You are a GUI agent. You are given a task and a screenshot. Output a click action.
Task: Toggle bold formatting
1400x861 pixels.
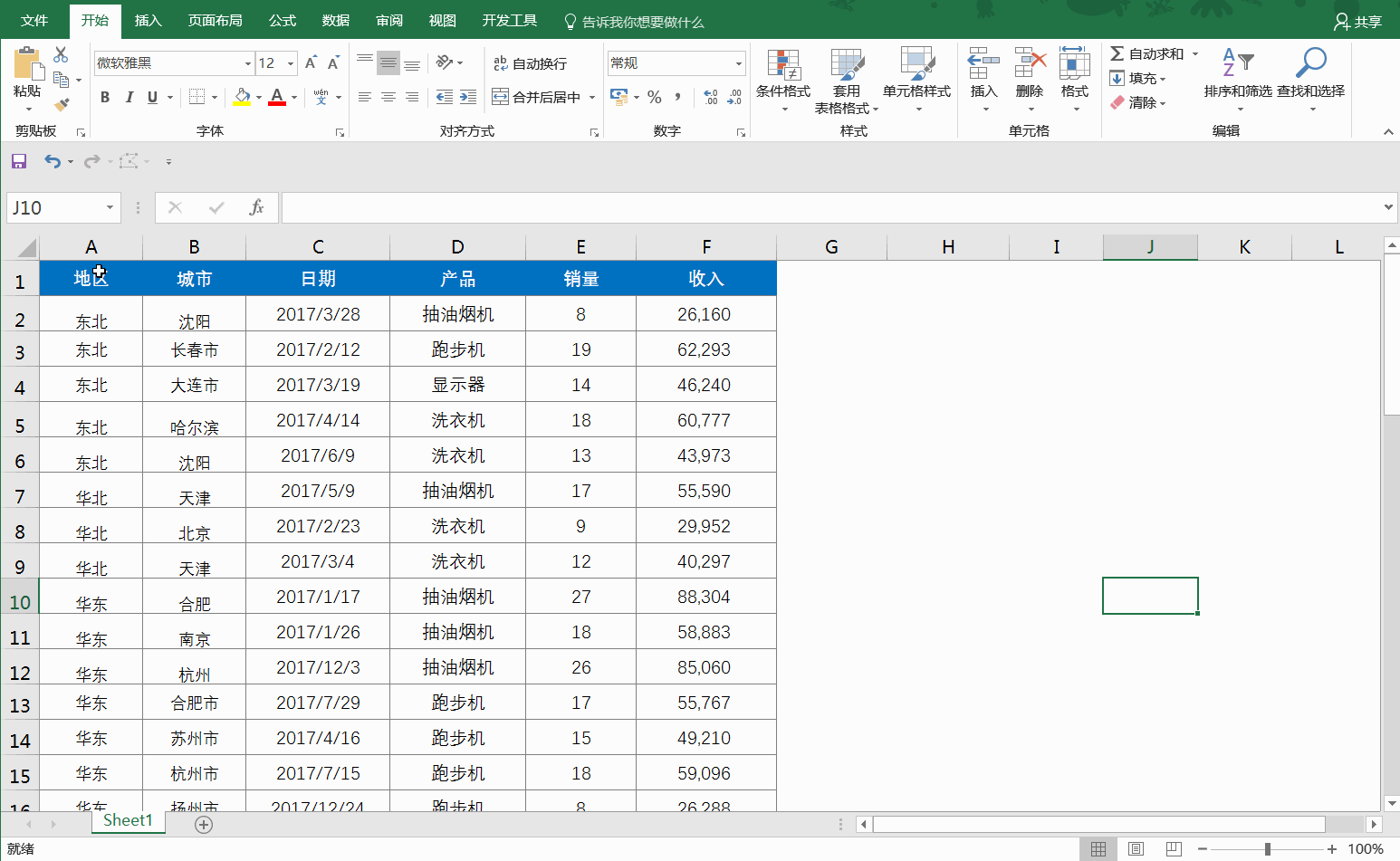coord(104,97)
